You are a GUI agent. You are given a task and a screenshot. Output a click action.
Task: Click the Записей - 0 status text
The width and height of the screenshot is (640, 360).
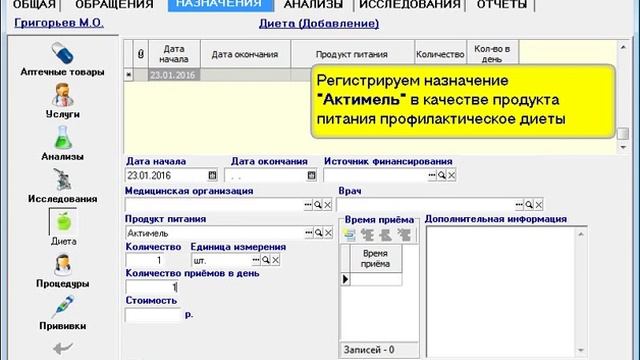[x=369, y=350]
